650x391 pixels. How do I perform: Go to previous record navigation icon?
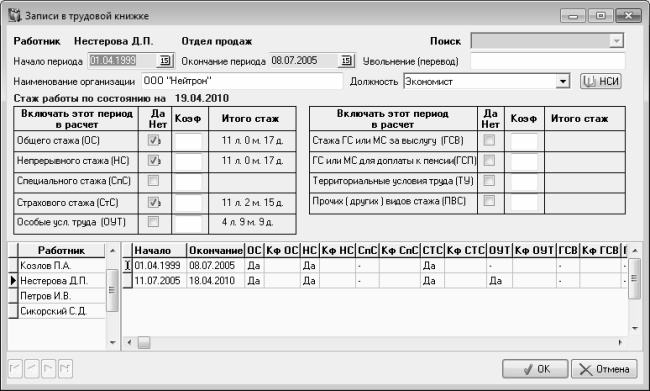32,368
